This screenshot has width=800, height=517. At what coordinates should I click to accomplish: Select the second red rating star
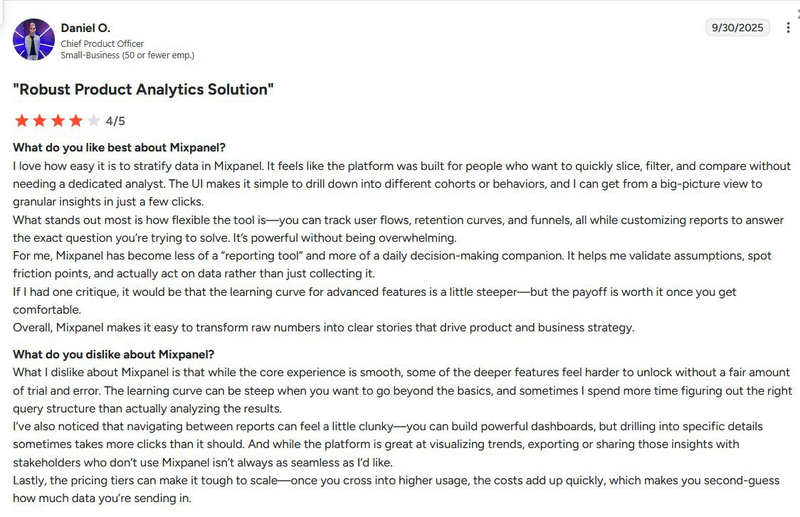[x=39, y=121]
